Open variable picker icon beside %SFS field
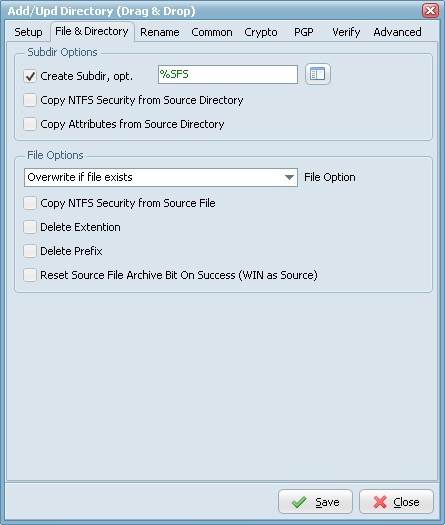The image size is (445, 525). coord(317,74)
